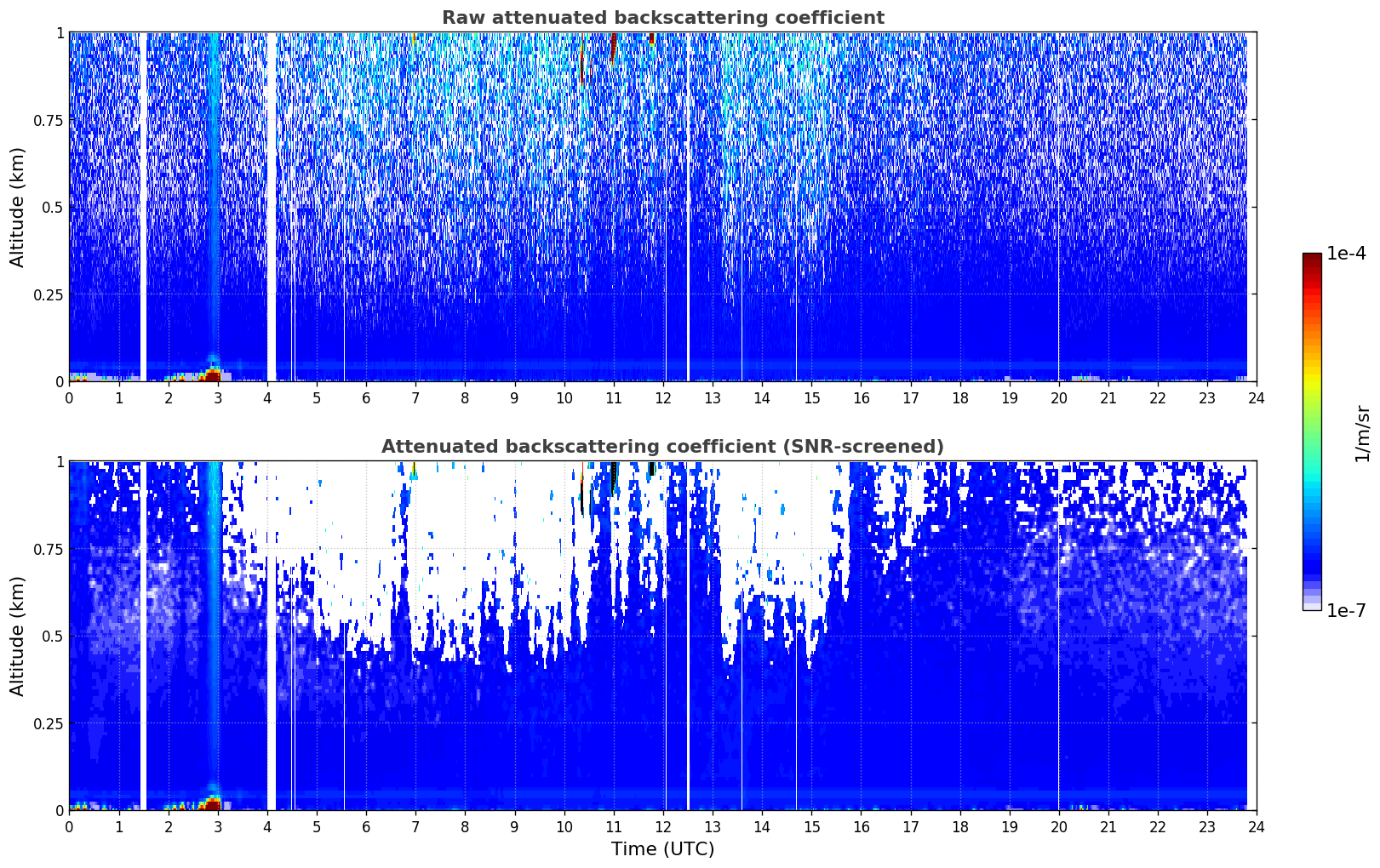Click hour tick '16' under the bottom plot

[x=861, y=826]
